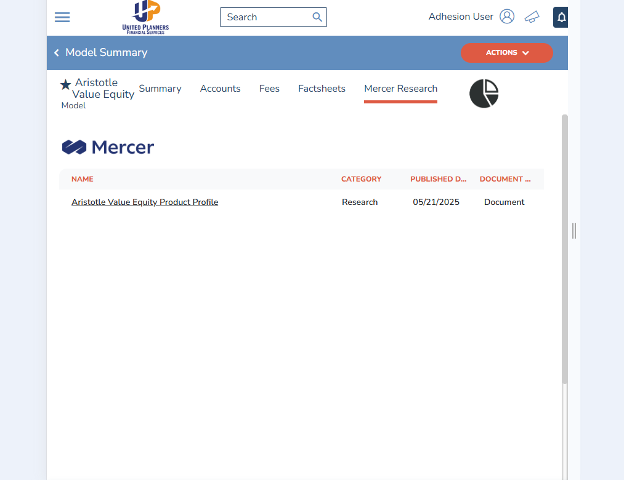Click the Document type cell

click(504, 202)
